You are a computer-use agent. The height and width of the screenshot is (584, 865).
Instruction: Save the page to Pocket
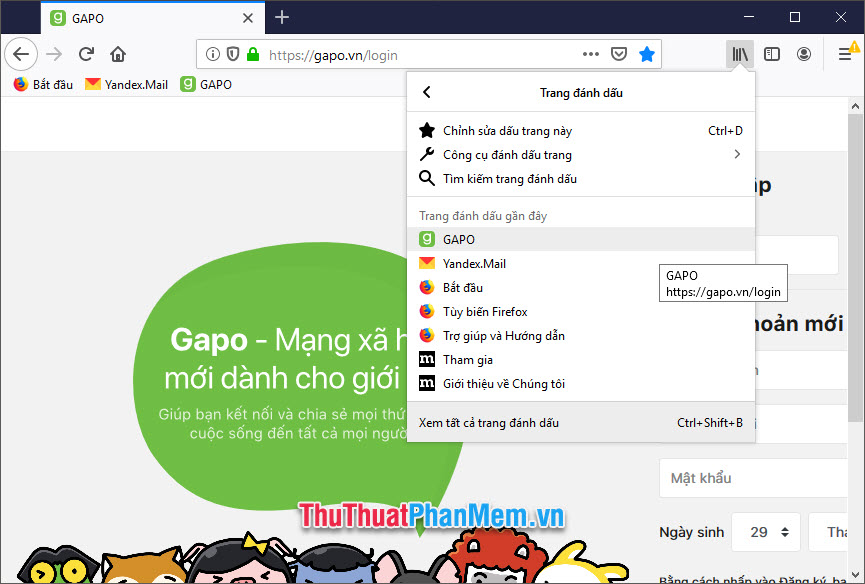[x=618, y=55]
